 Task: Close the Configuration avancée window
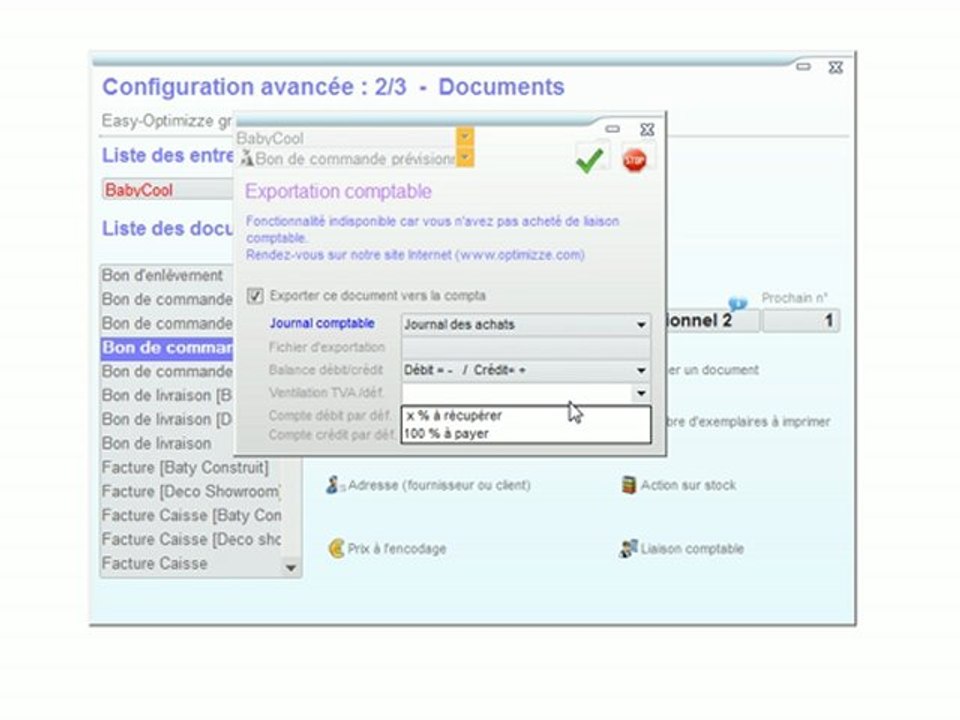[836, 67]
